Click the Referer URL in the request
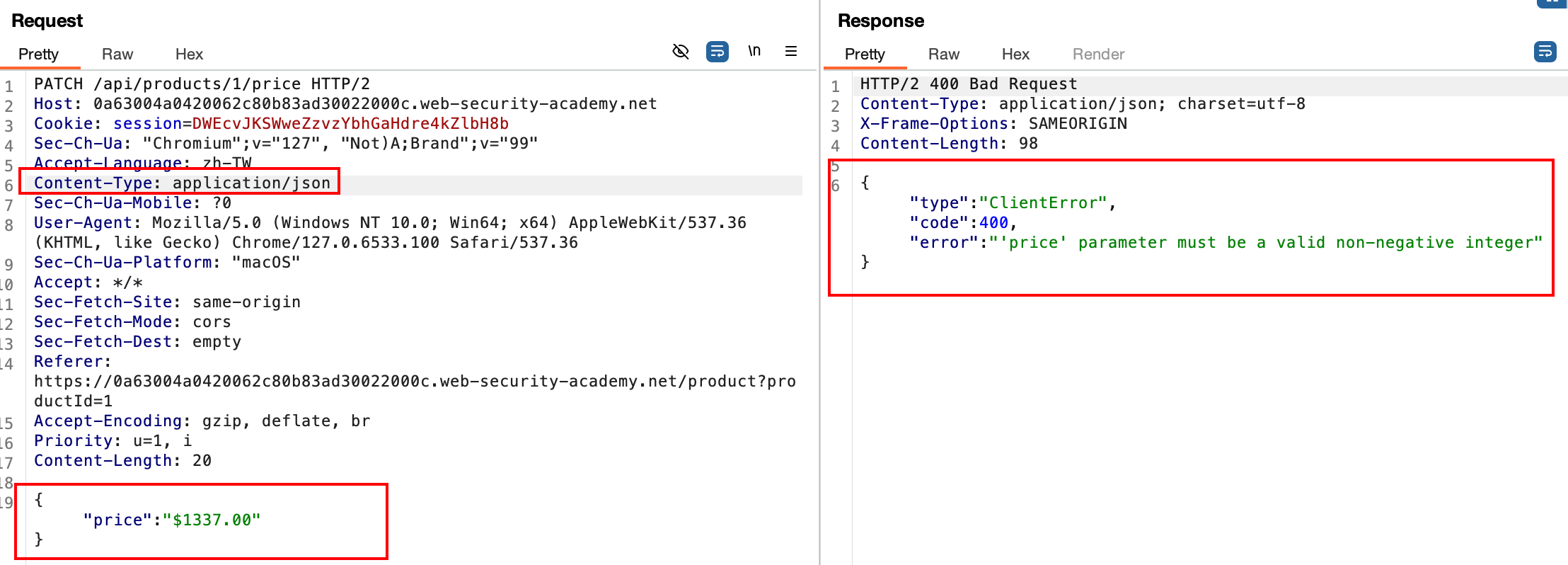 click(x=415, y=382)
